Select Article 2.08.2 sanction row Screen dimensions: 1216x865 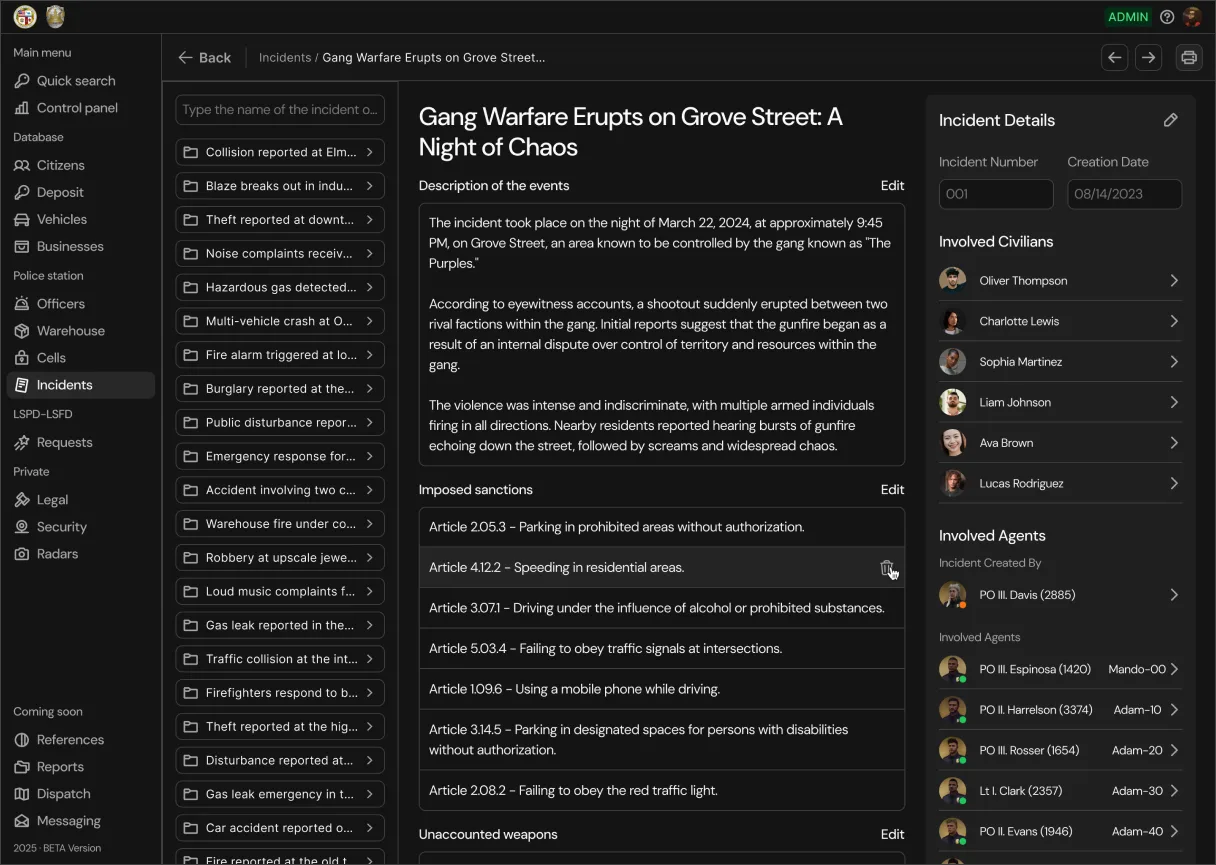coord(662,790)
